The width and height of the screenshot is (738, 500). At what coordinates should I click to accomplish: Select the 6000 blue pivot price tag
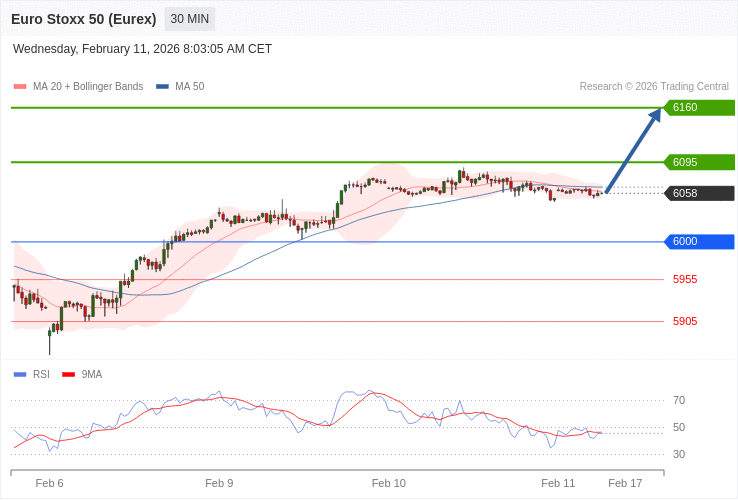(x=699, y=241)
